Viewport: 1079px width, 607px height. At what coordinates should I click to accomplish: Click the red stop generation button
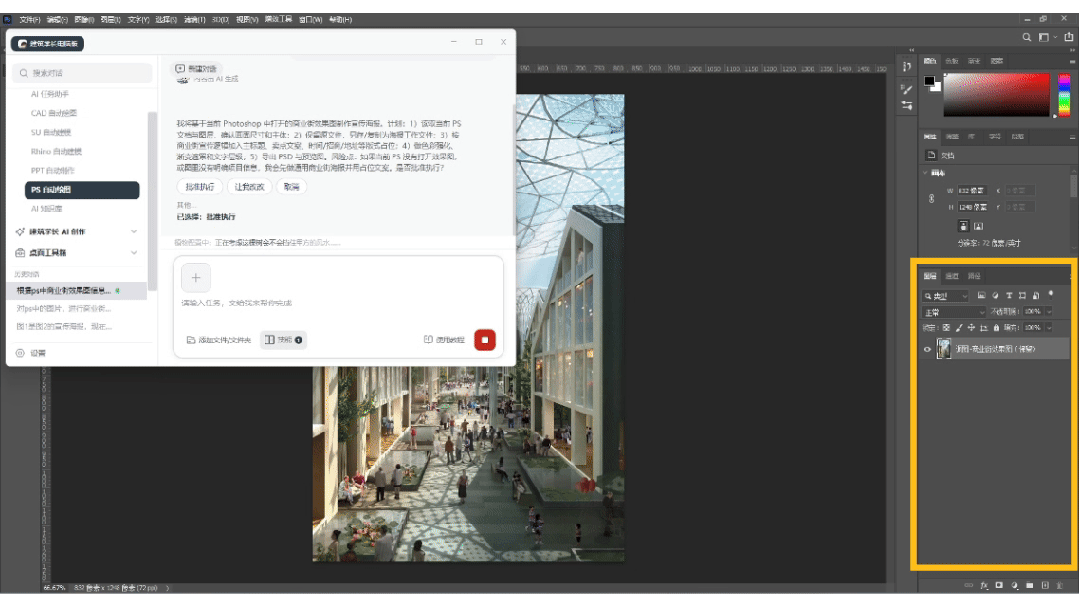coord(484,340)
